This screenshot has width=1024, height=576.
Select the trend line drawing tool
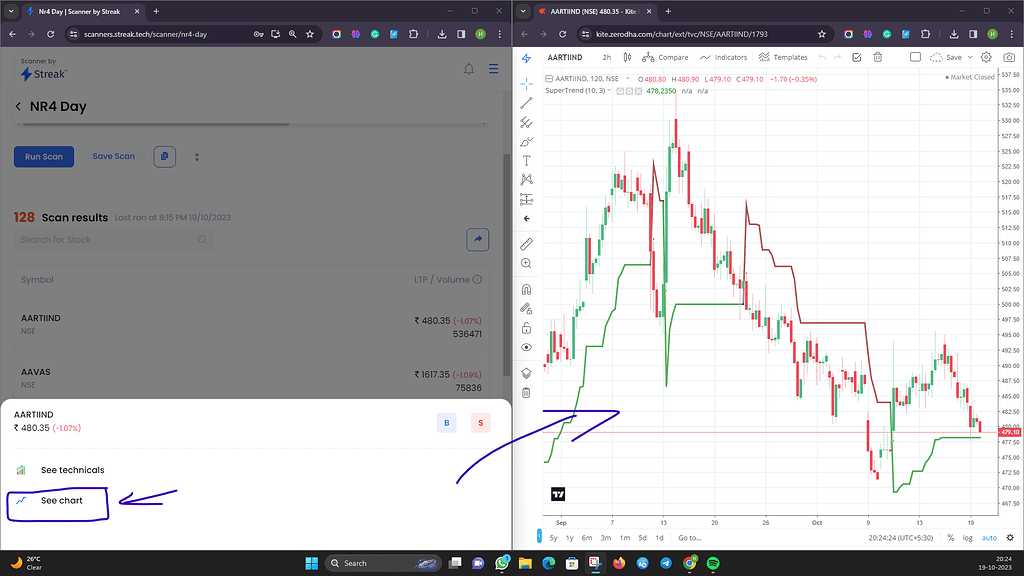coord(526,104)
